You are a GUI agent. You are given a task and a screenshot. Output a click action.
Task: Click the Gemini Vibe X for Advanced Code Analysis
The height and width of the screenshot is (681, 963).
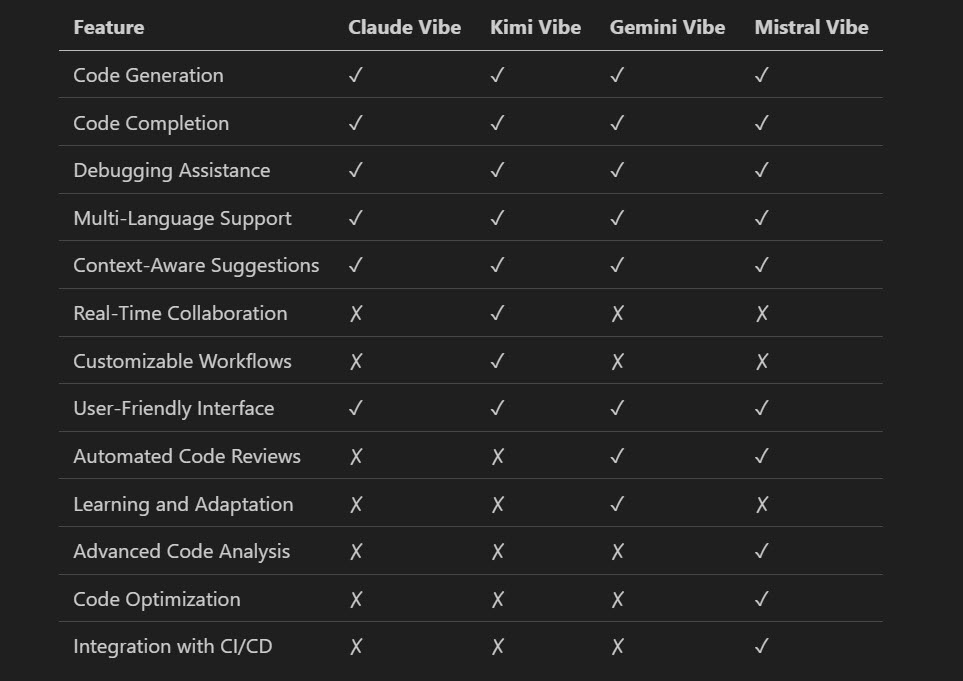pyautogui.click(x=617, y=551)
